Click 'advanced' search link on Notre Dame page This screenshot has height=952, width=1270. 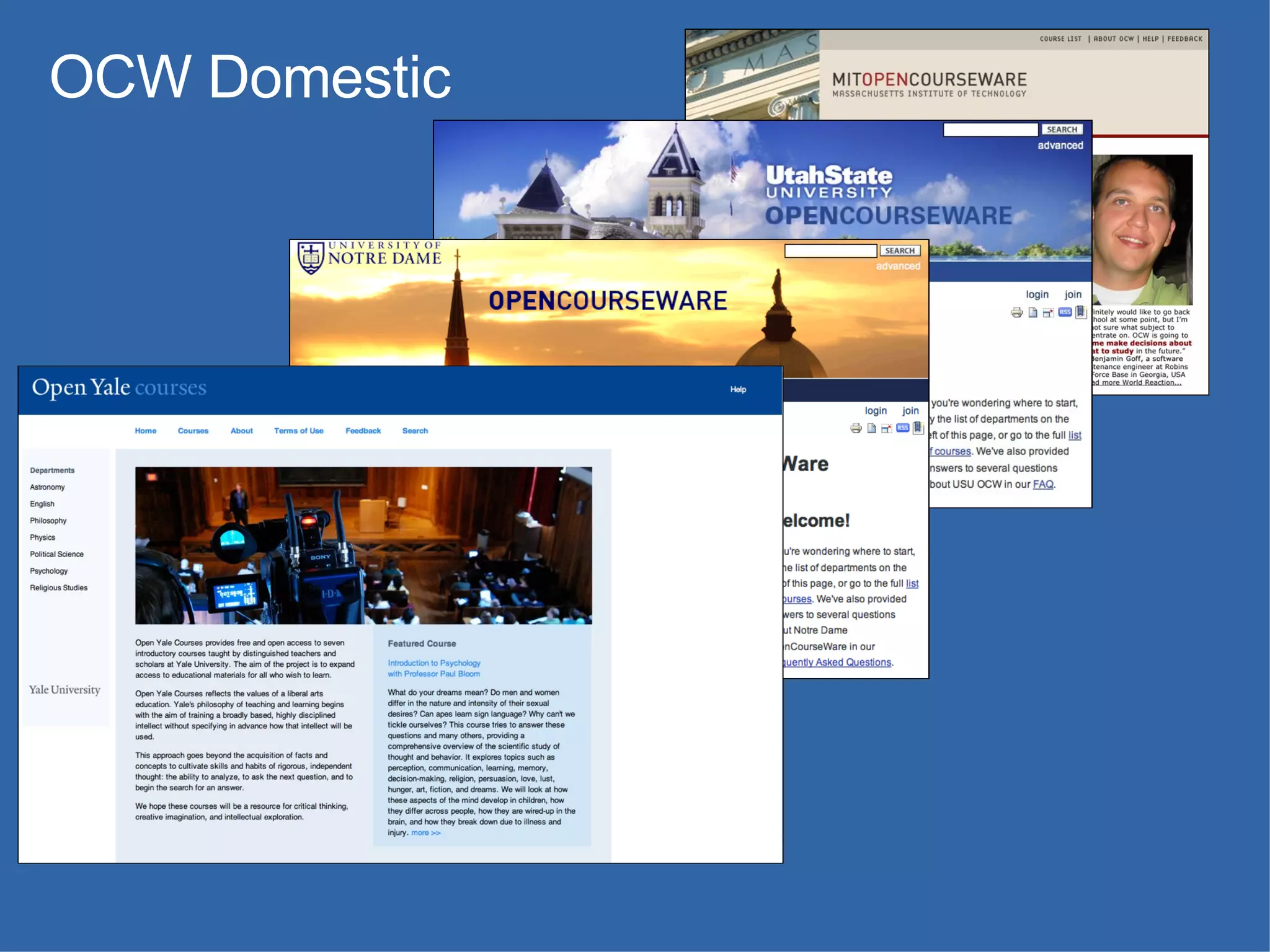point(898,266)
